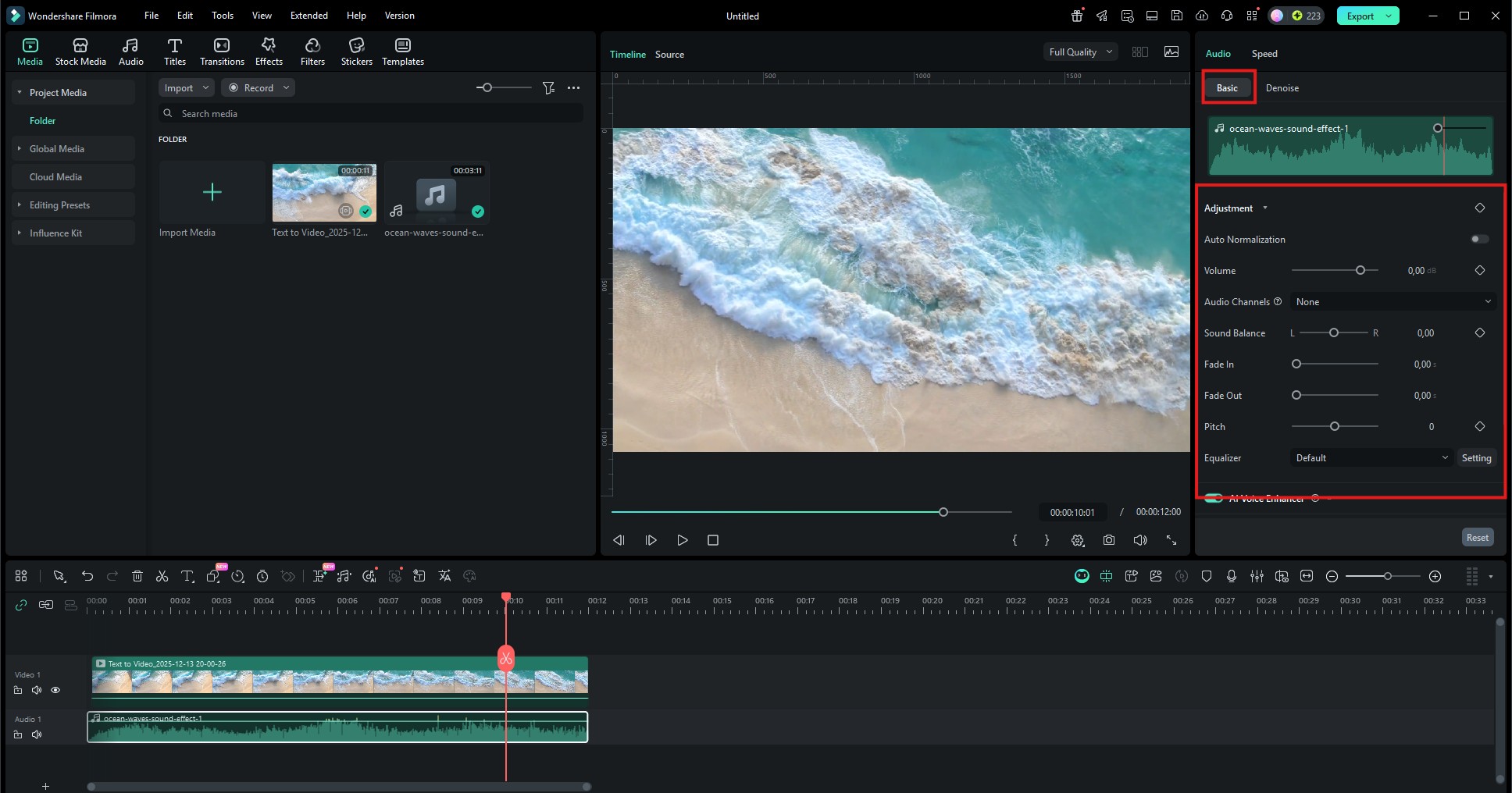The image size is (1512, 793).
Task: Mute the Audio 1 track
Action: click(x=37, y=734)
